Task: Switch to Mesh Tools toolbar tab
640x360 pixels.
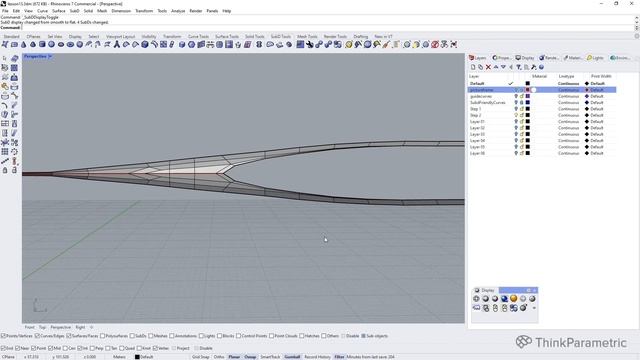Action: [x=307, y=36]
